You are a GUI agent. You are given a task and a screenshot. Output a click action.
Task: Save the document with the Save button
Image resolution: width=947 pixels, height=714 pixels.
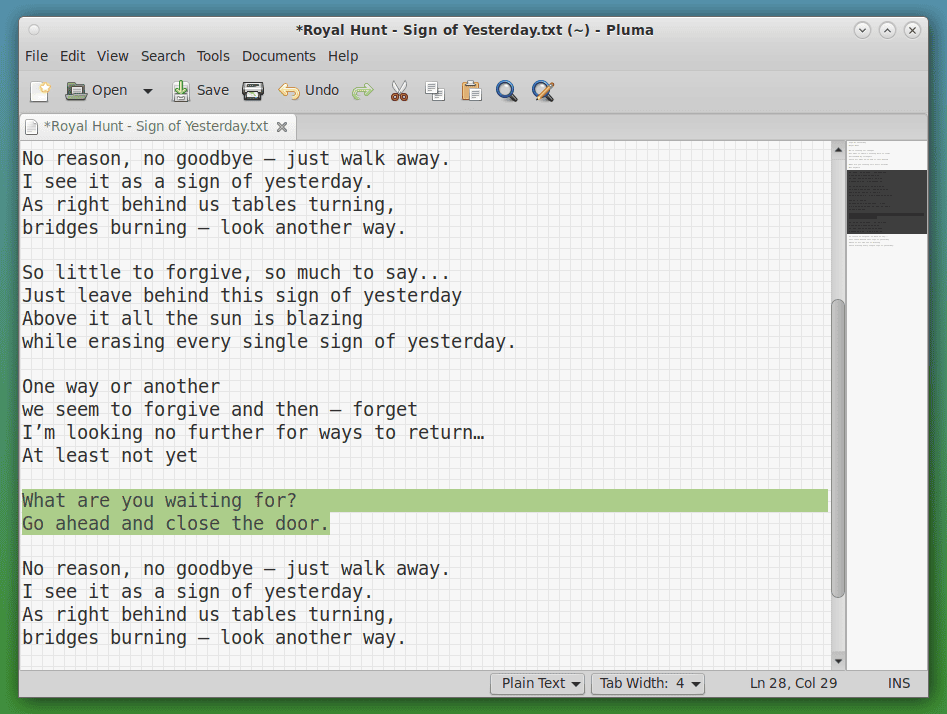click(200, 91)
